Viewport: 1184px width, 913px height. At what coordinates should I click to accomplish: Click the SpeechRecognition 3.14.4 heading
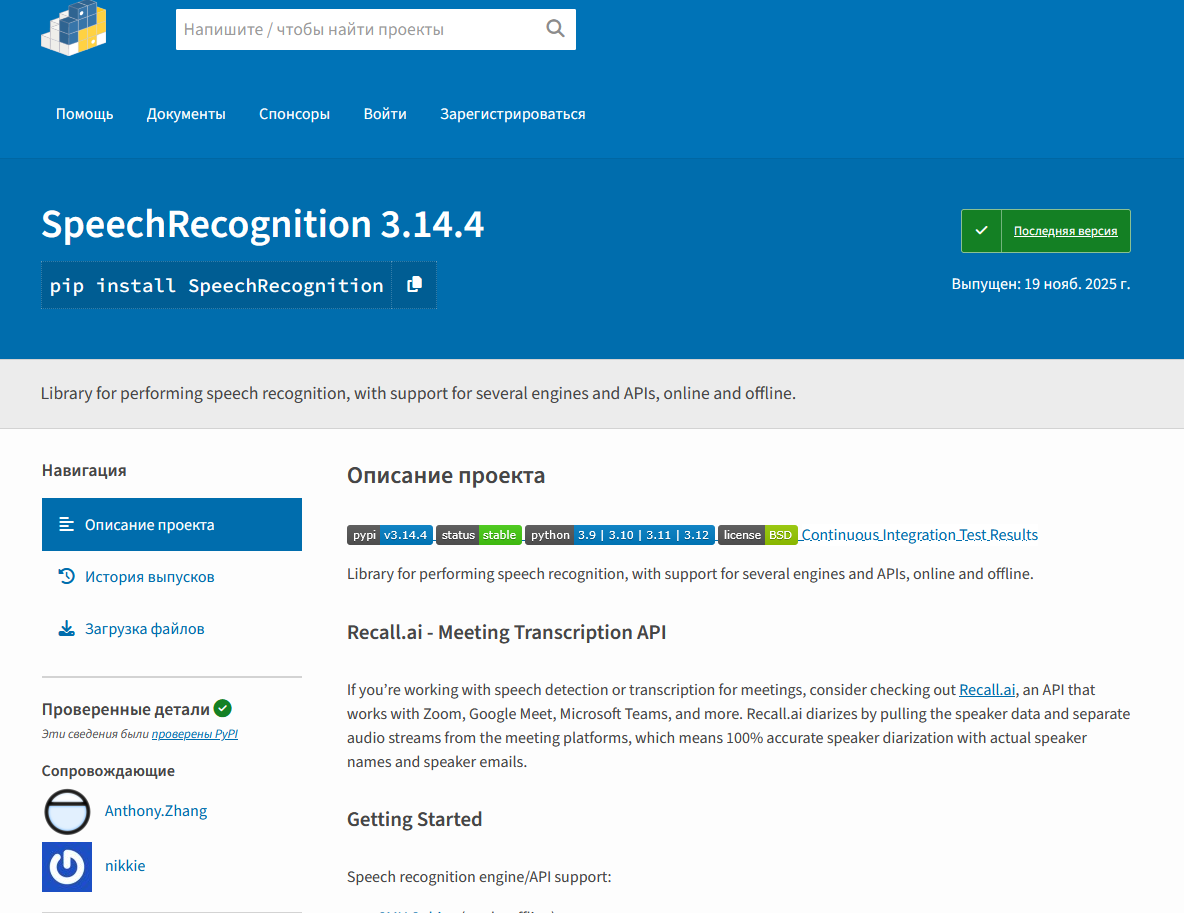click(263, 224)
